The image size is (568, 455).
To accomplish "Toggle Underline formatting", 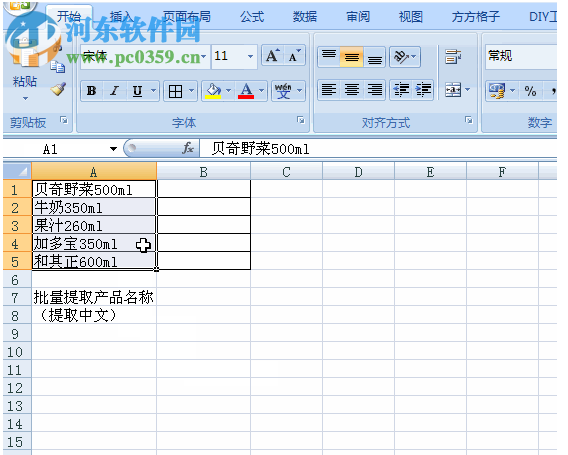I will (137, 91).
